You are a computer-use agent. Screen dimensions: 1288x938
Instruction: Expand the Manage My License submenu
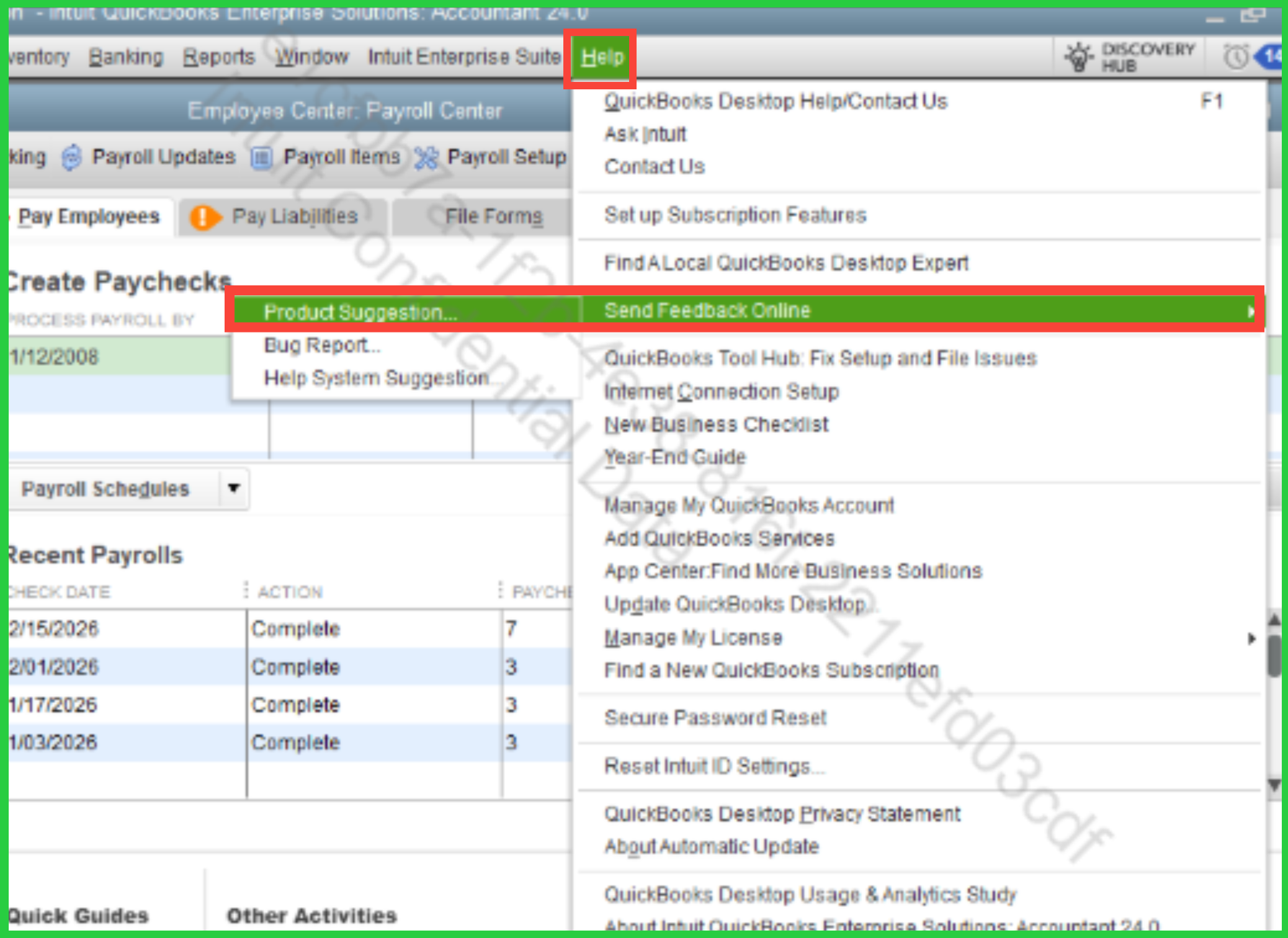coord(1251,638)
